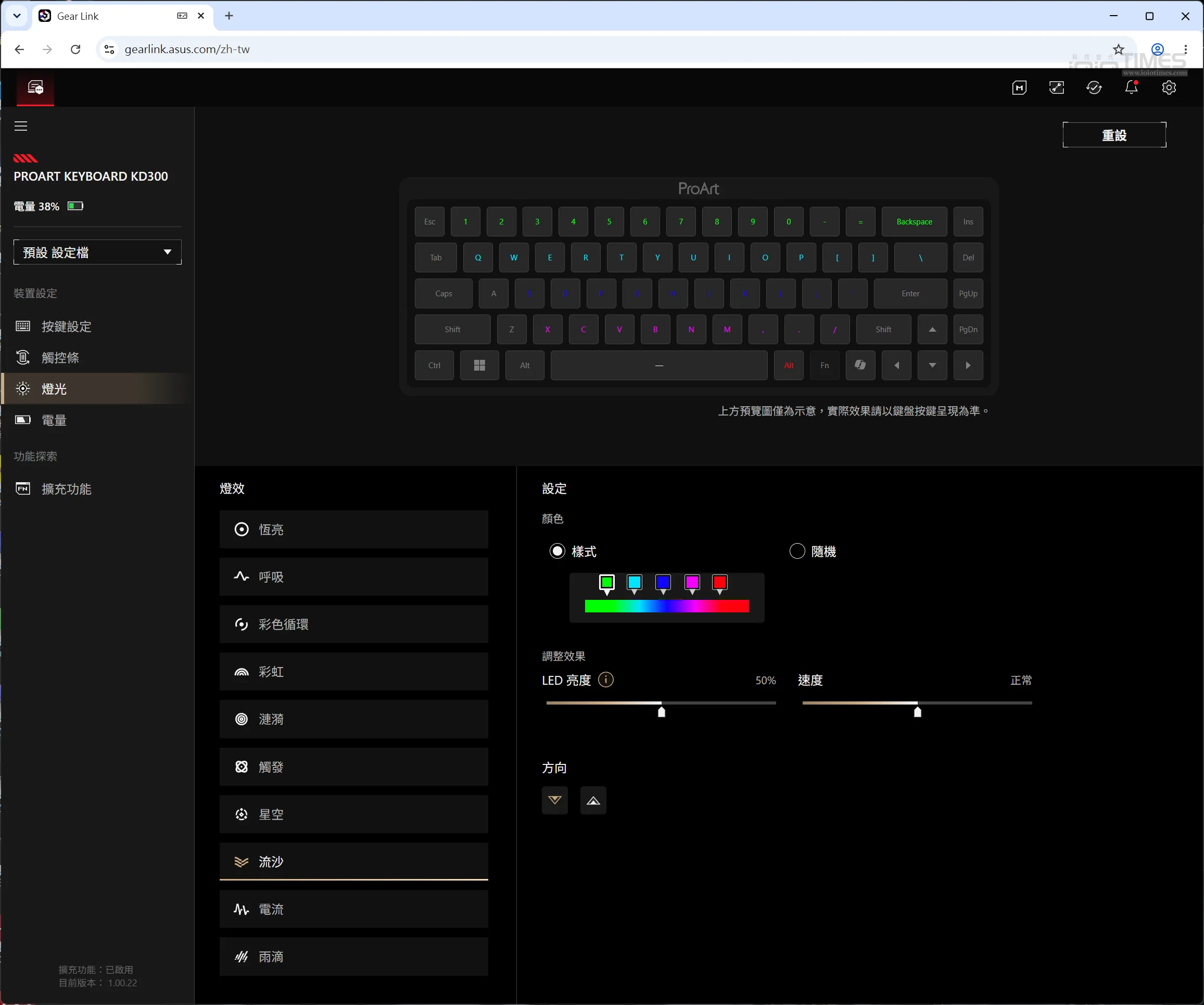
Task: Open the Gear Link device home icon
Action: (x=35, y=88)
